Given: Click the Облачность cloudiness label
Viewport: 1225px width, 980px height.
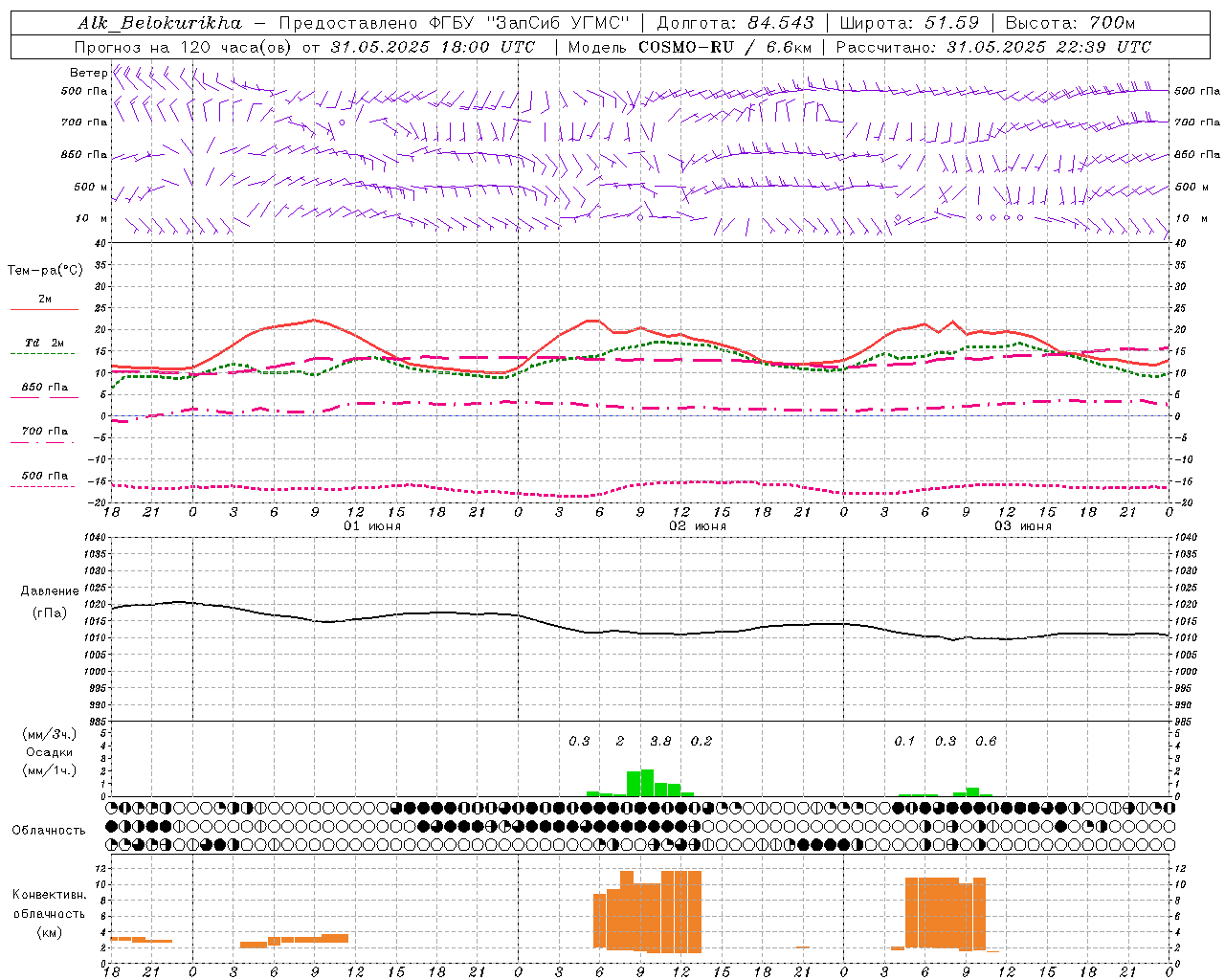Looking at the screenshot, I should point(49,831).
